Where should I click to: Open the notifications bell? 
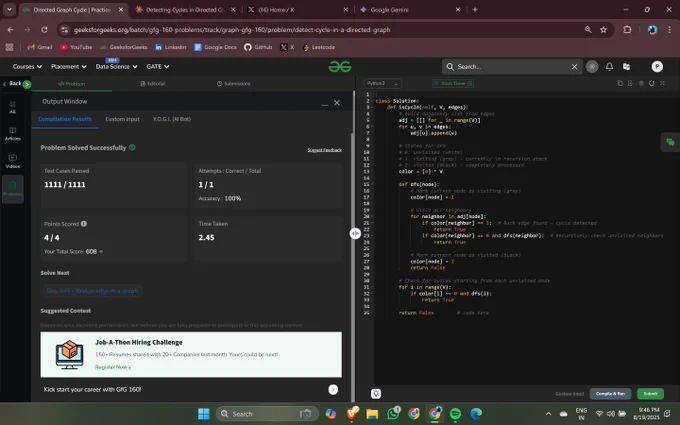pyautogui.click(x=609, y=66)
